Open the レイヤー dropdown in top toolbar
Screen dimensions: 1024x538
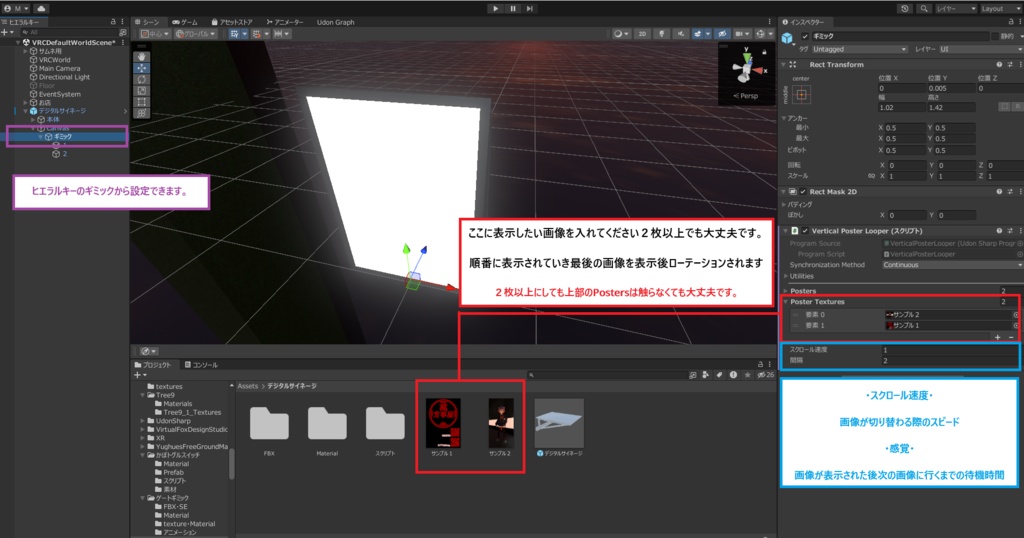pos(955,8)
